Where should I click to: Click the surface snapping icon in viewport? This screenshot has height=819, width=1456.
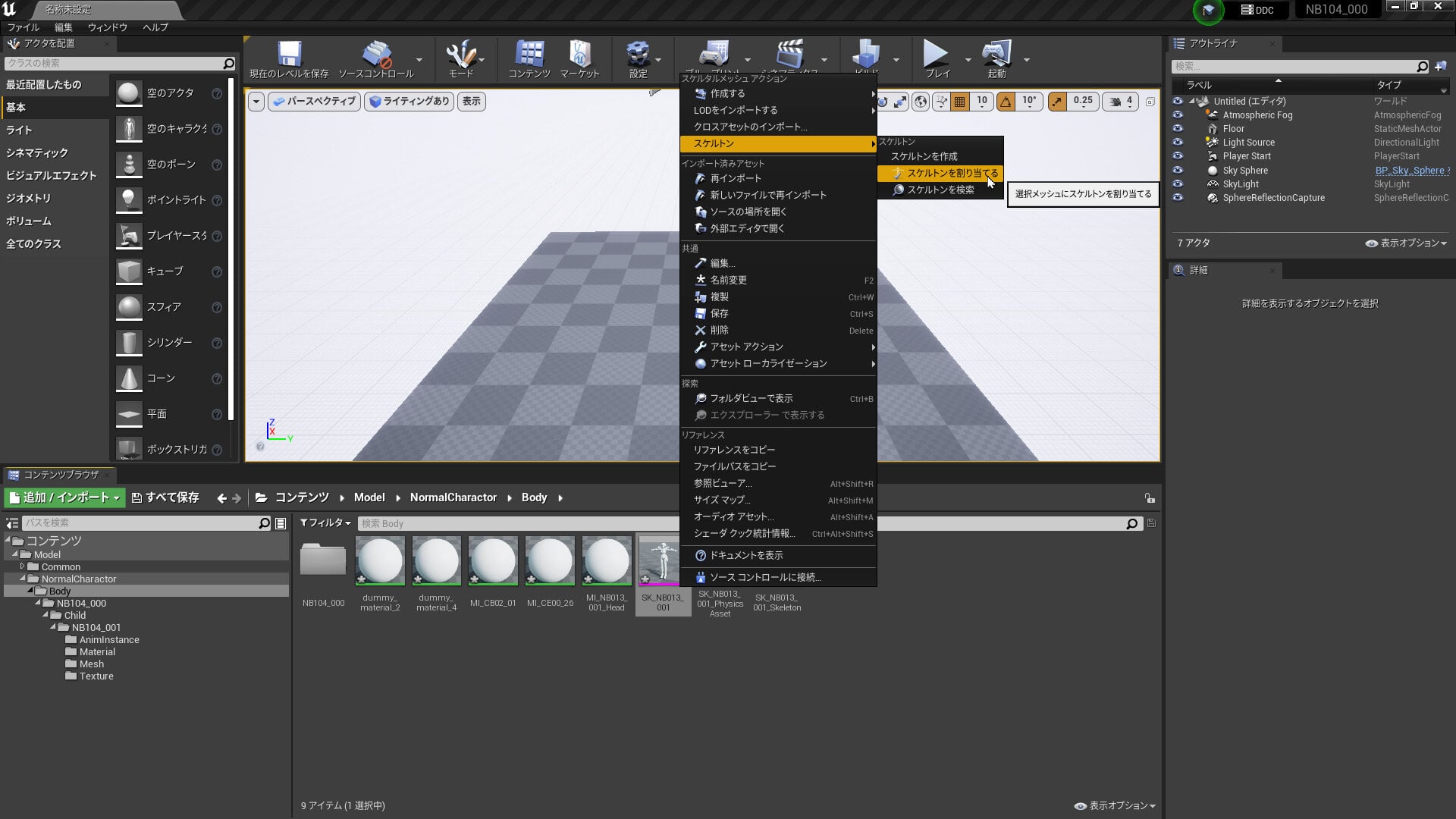pyautogui.click(x=941, y=102)
